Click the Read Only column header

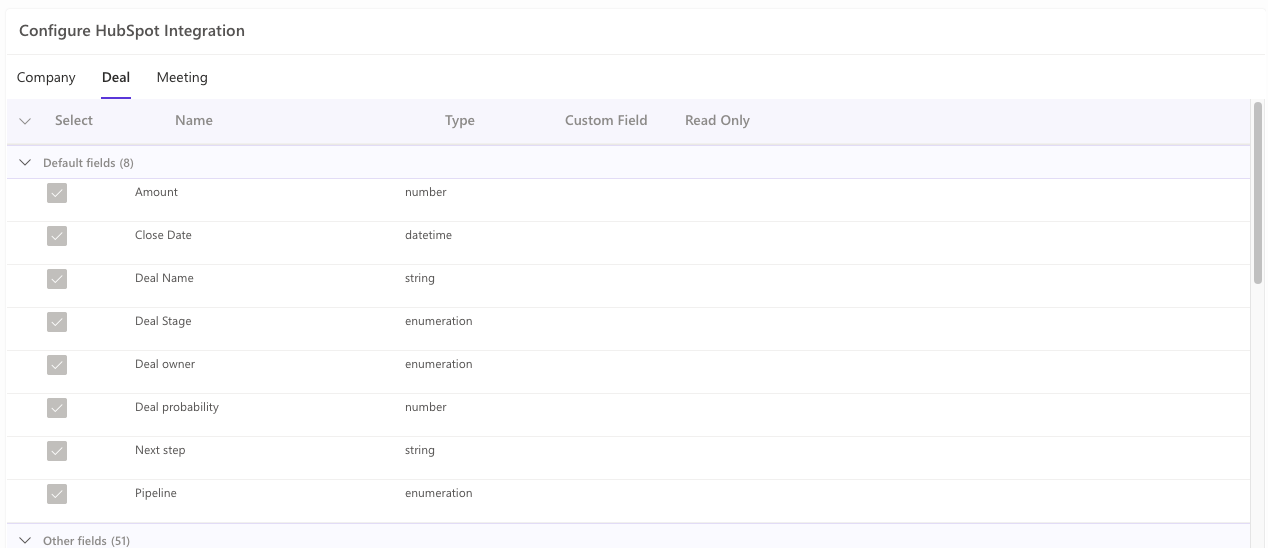[x=717, y=120]
